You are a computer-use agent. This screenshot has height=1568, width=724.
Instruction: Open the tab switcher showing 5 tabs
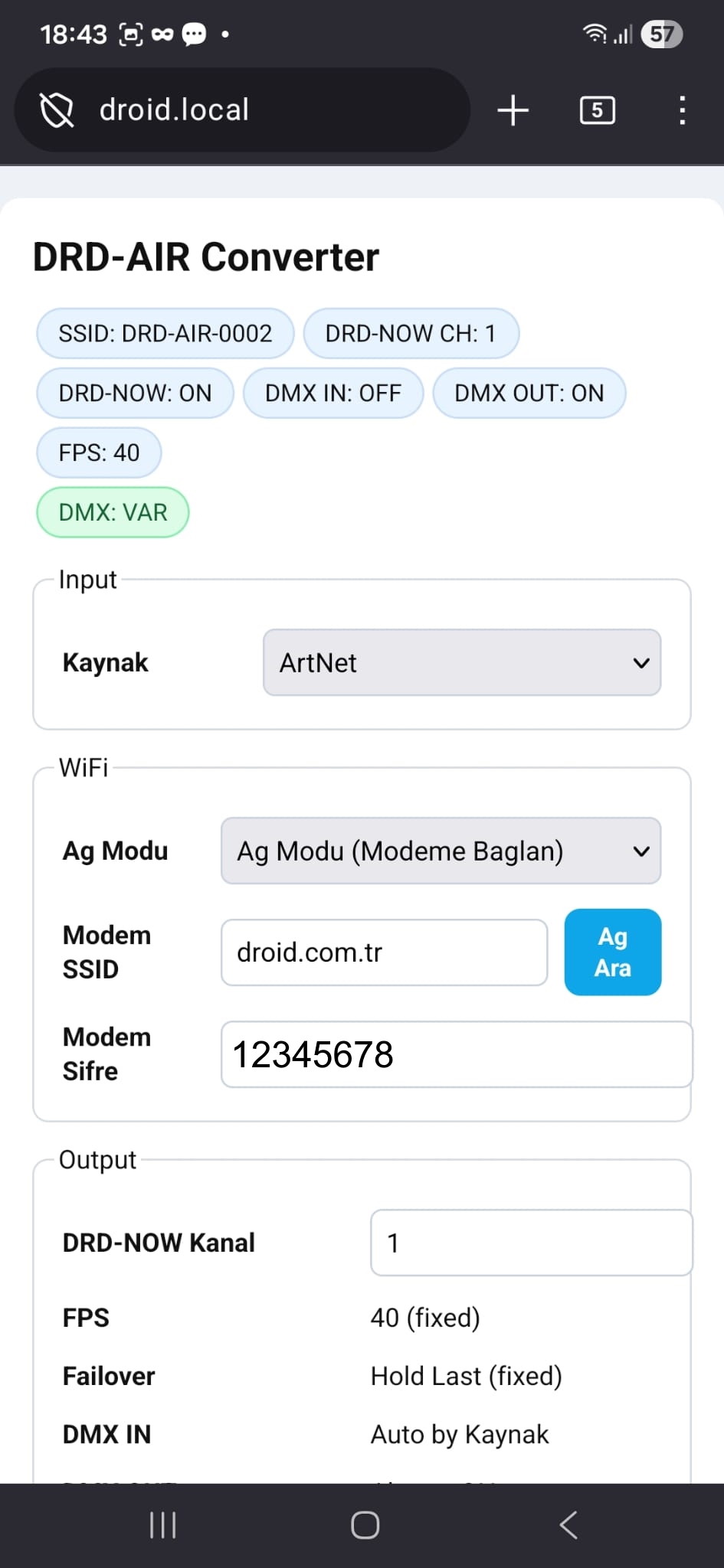(595, 109)
